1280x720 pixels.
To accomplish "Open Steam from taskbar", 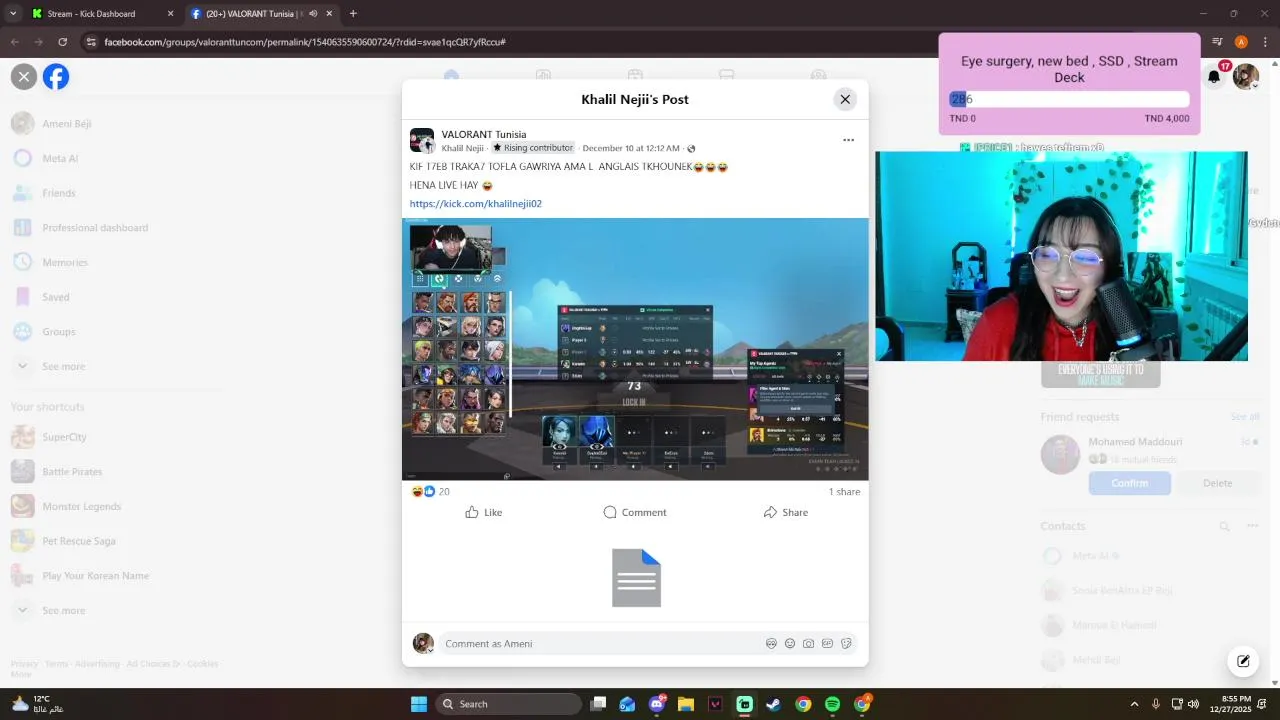I will pyautogui.click(x=773, y=704).
